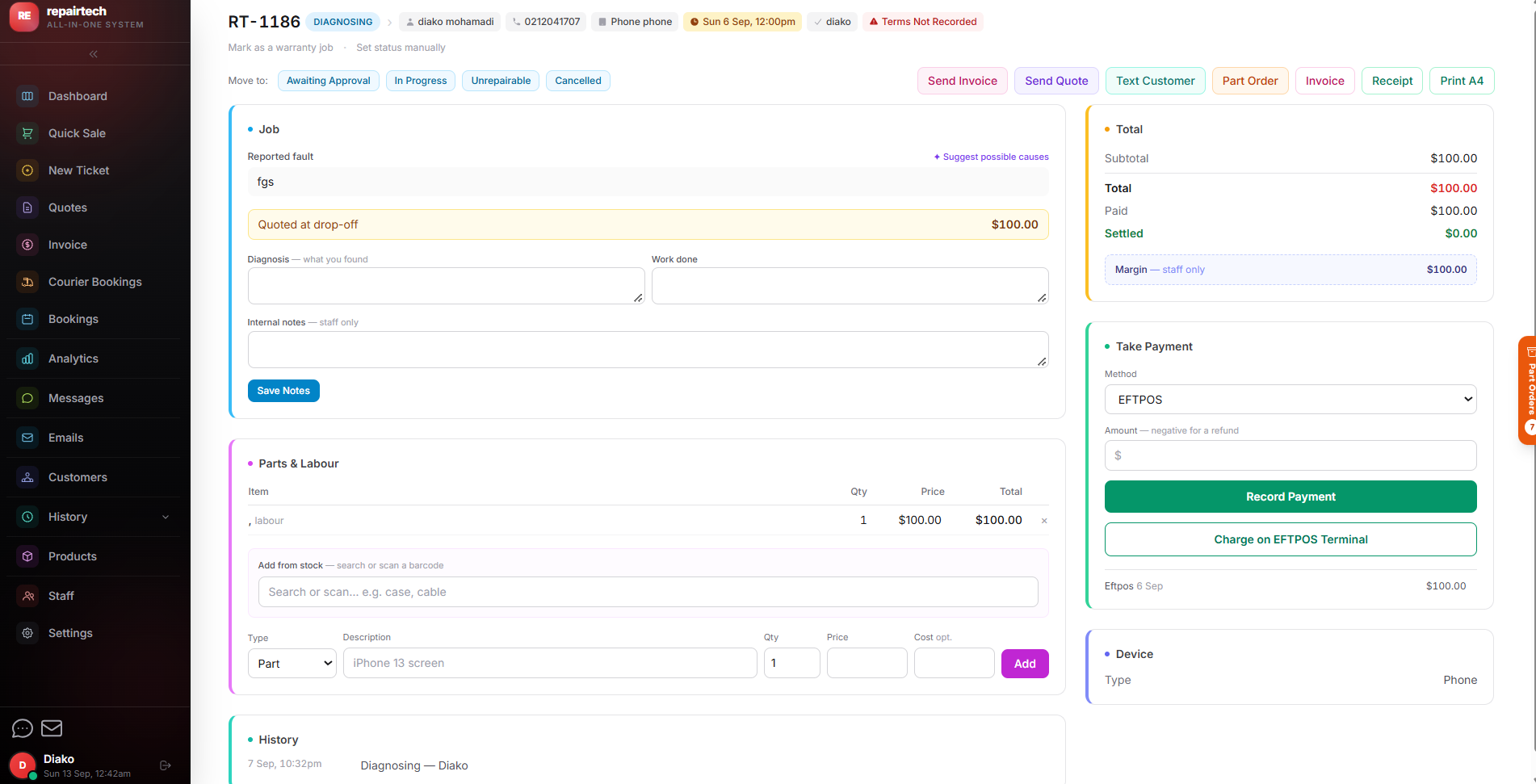This screenshot has width=1536, height=784.
Task: Click Suggest possible causes link
Action: pos(992,157)
